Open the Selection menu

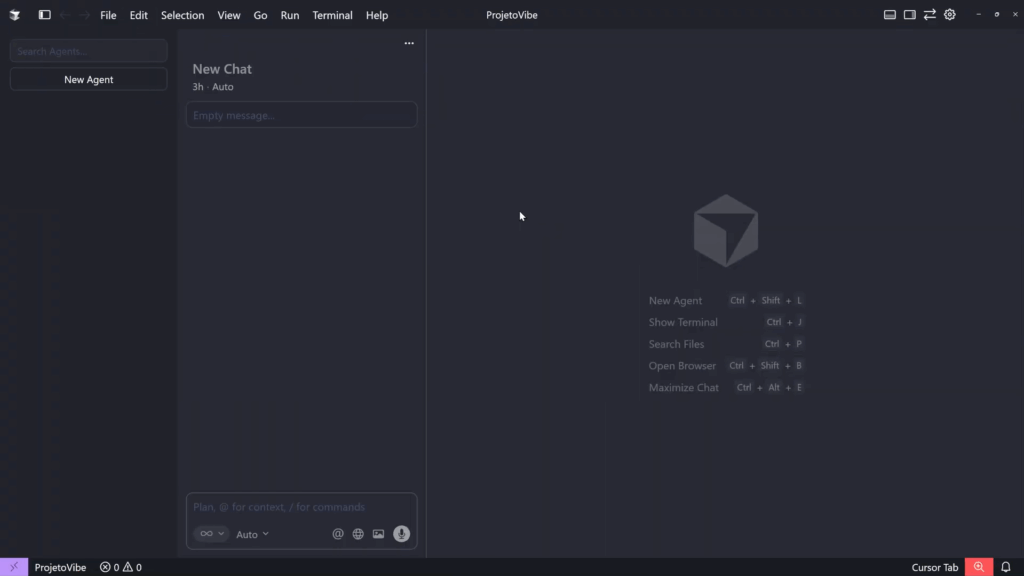(182, 15)
